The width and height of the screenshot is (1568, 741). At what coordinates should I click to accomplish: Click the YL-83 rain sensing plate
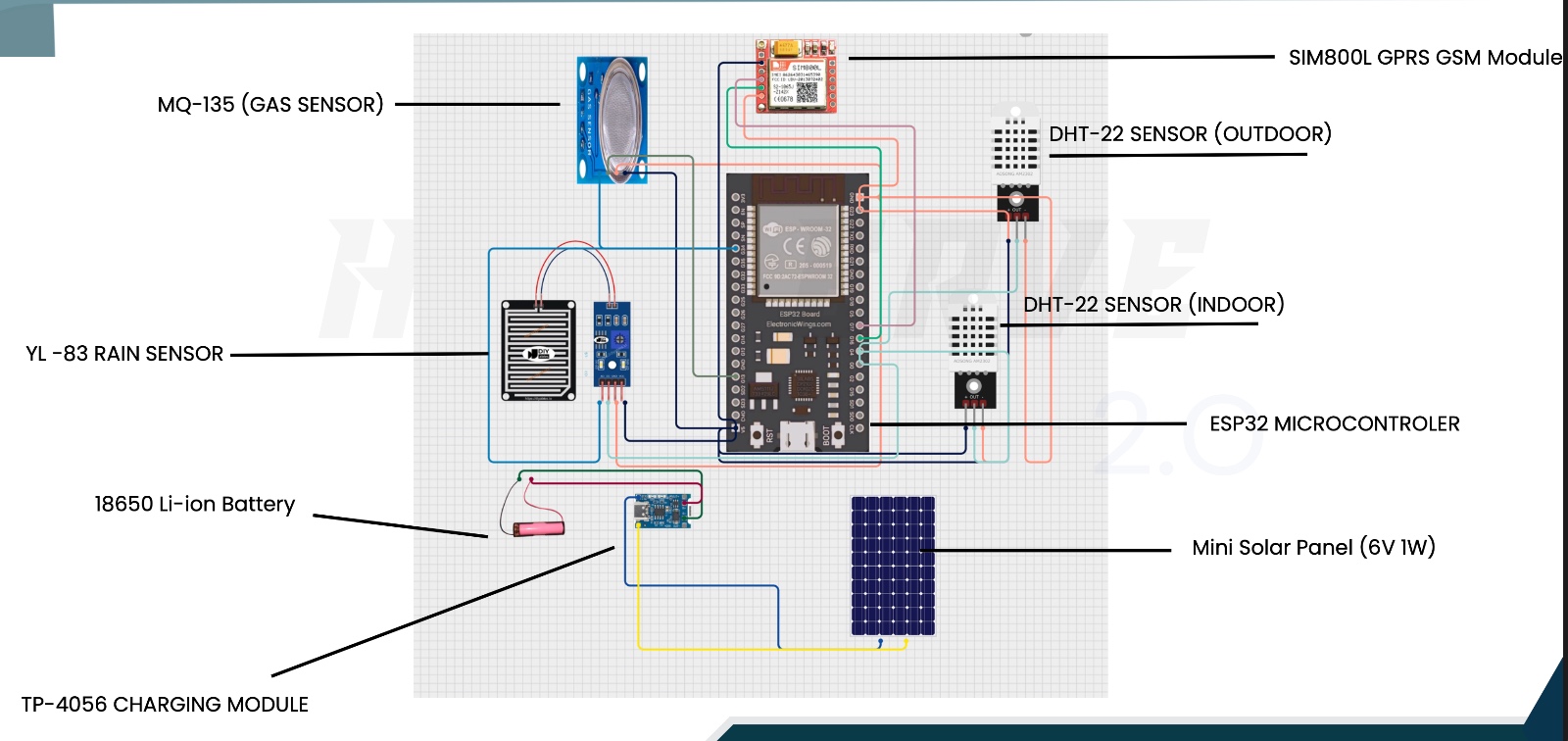[x=539, y=351]
